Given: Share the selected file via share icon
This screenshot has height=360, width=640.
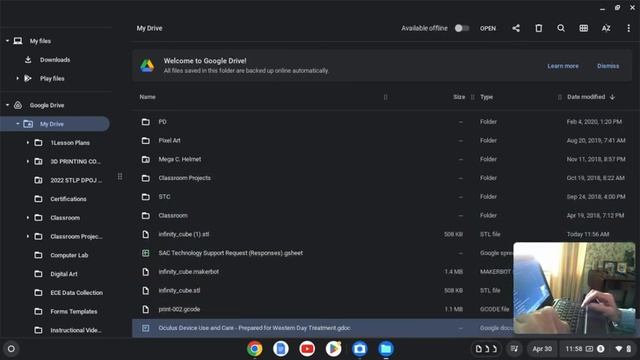Looking at the screenshot, I should (516, 28).
